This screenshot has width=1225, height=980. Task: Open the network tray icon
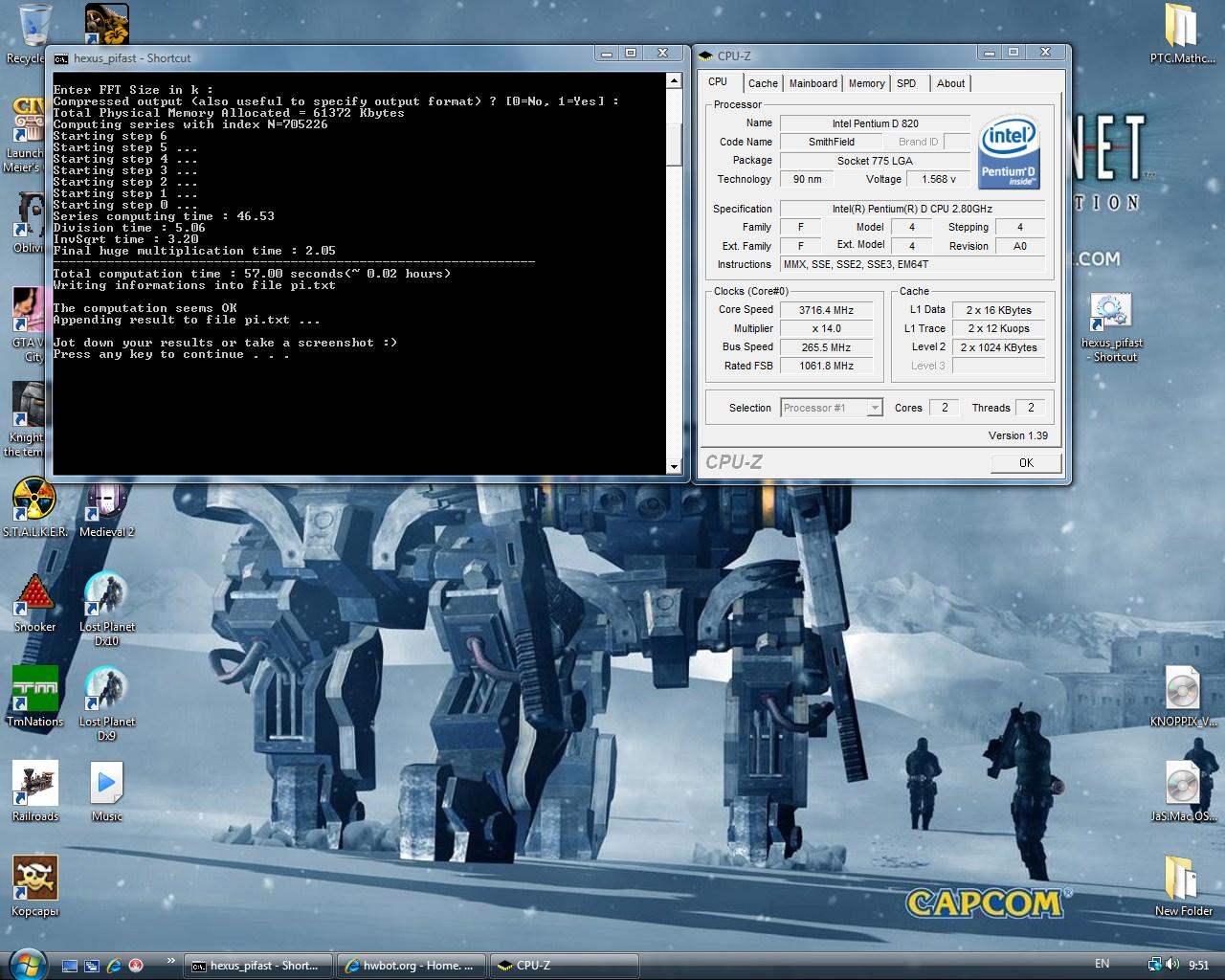point(1155,965)
